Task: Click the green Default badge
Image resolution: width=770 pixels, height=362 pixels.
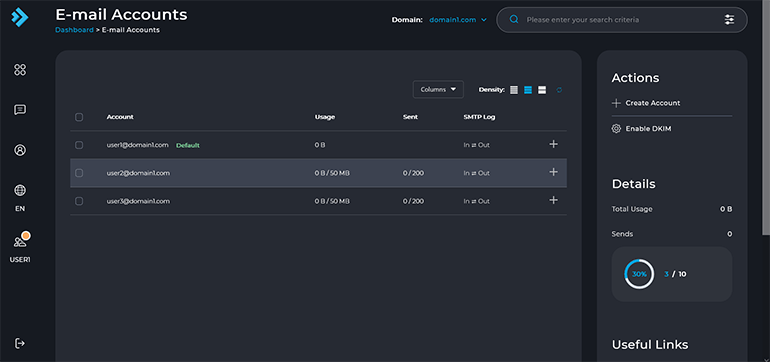Action: coord(188,145)
